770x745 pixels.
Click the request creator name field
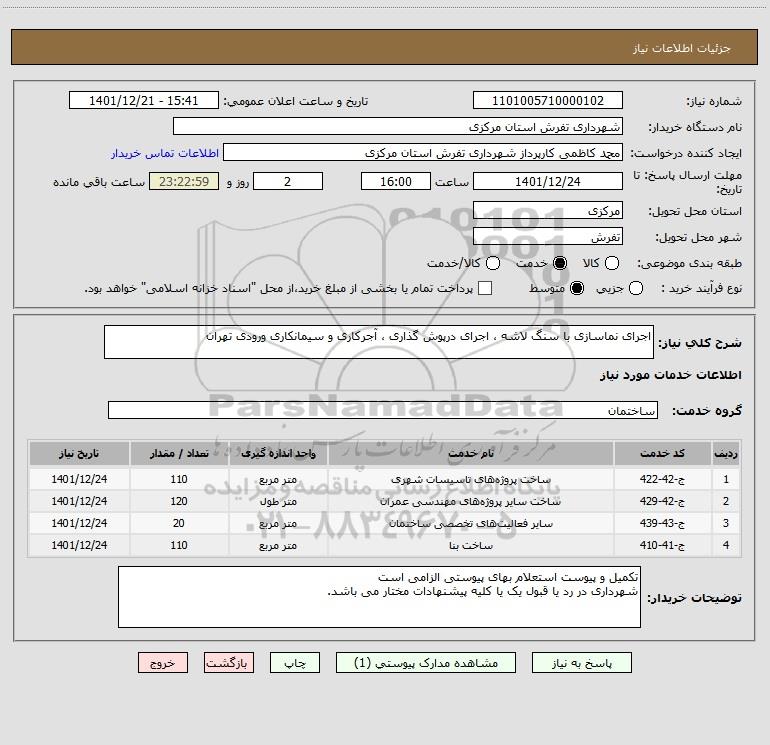coord(423,153)
